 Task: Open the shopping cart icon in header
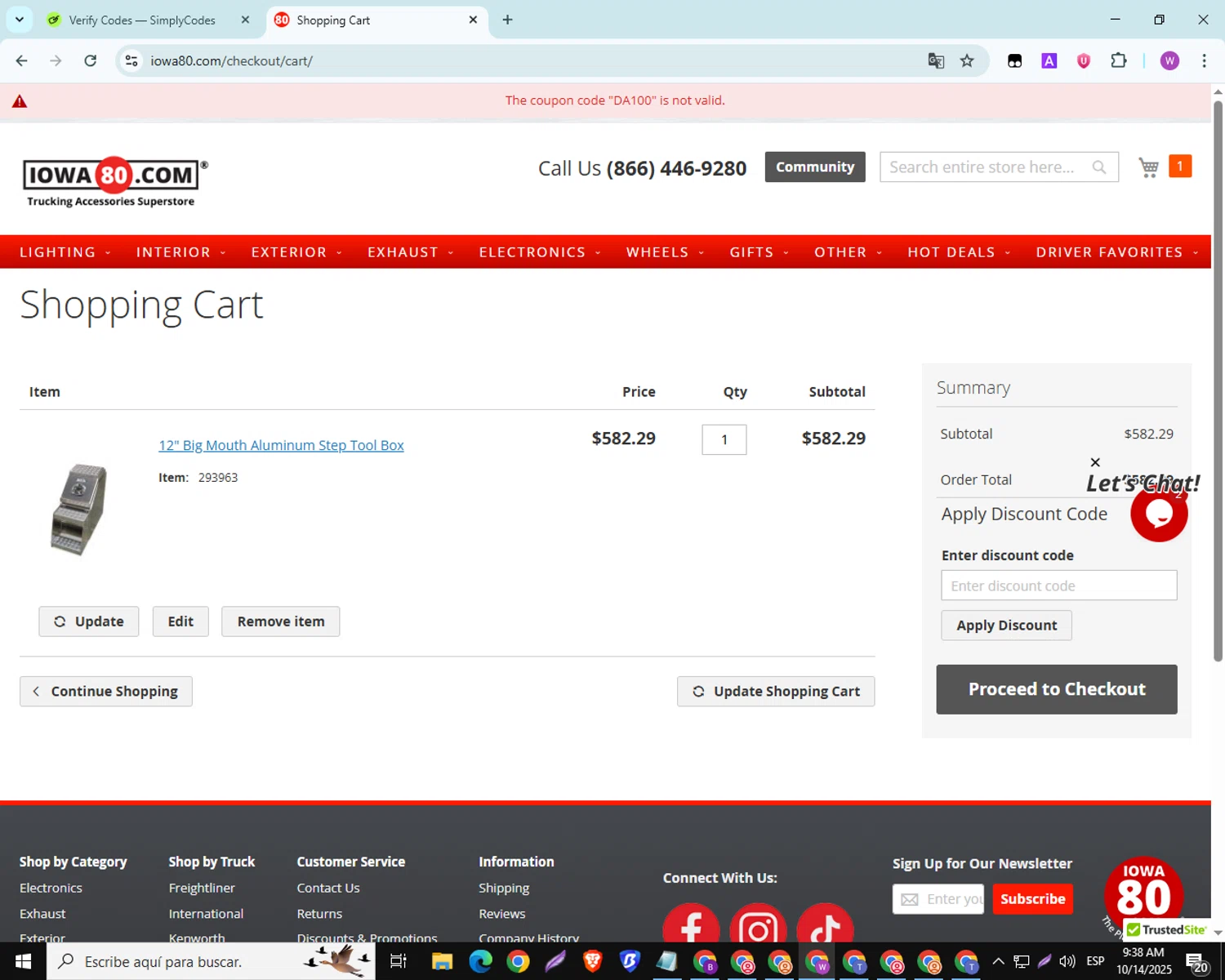click(1149, 167)
